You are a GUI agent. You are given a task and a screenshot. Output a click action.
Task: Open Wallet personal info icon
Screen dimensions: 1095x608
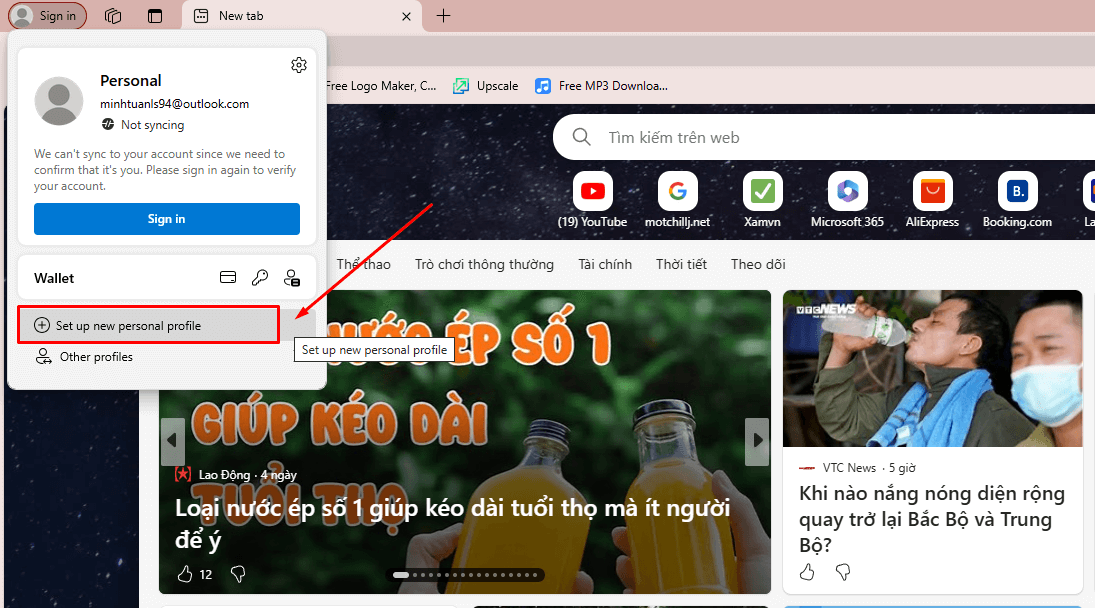coord(292,278)
